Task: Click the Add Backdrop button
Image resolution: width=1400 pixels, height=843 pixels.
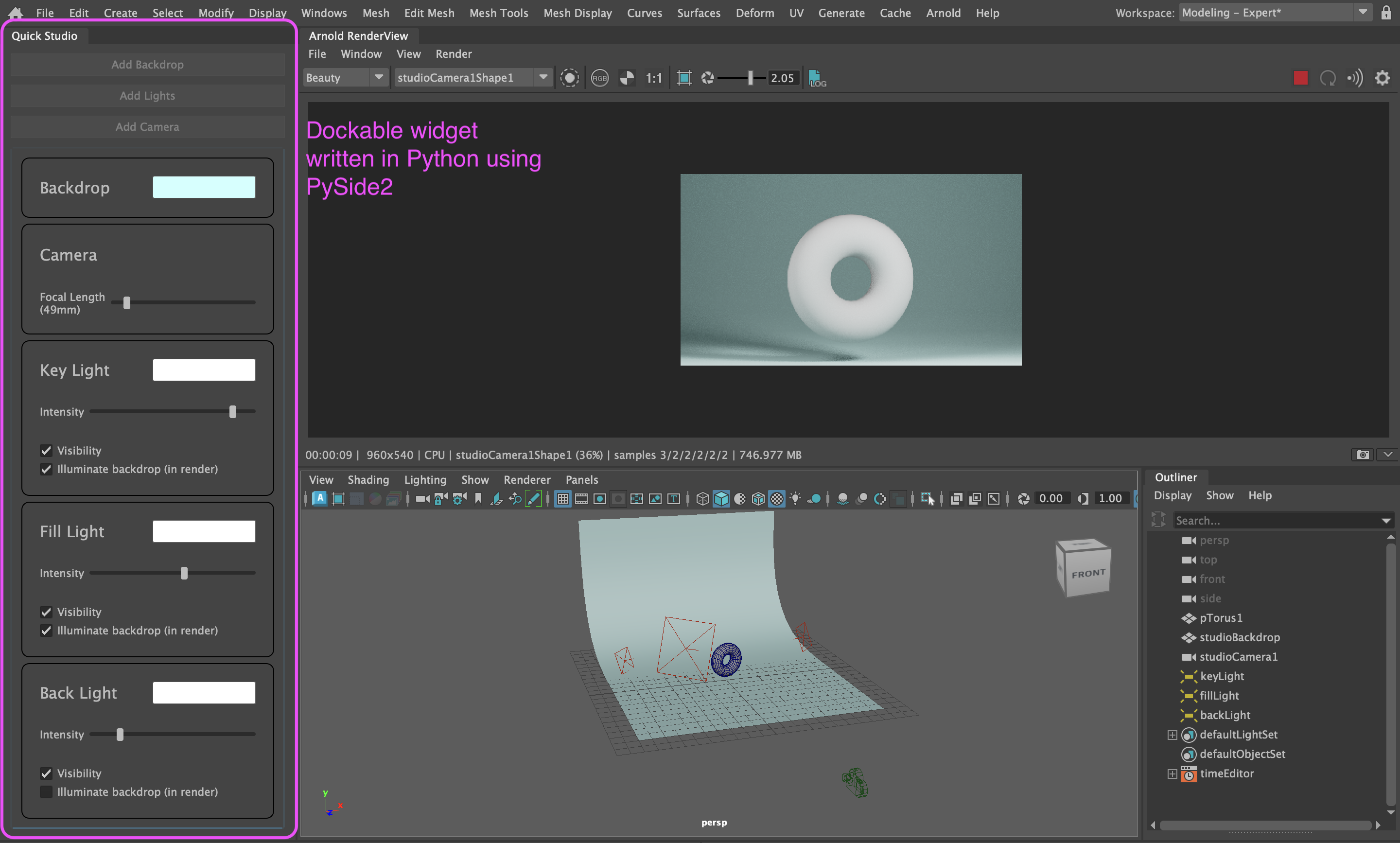Action: pos(147,64)
